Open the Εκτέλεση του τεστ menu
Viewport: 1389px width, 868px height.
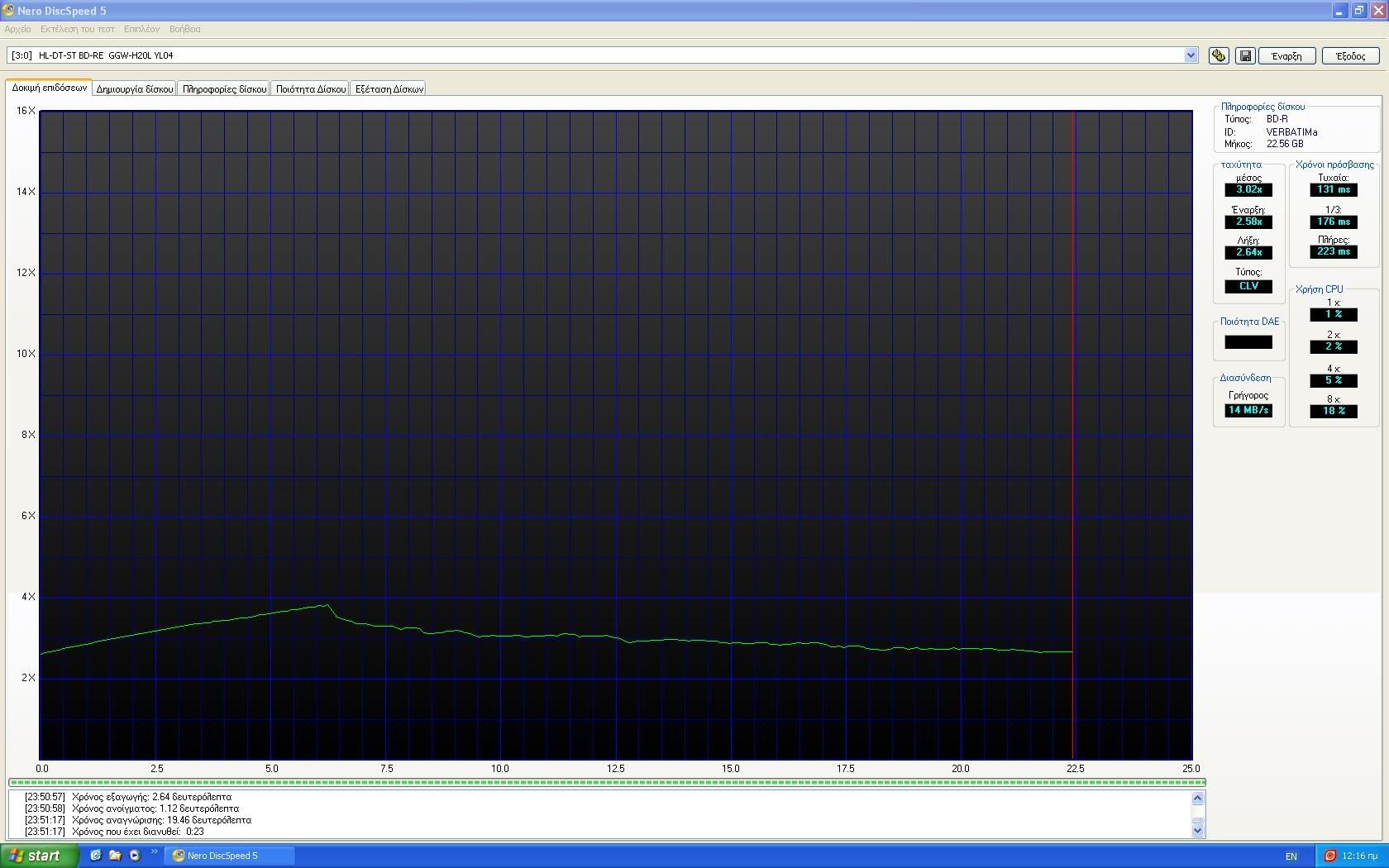77,29
